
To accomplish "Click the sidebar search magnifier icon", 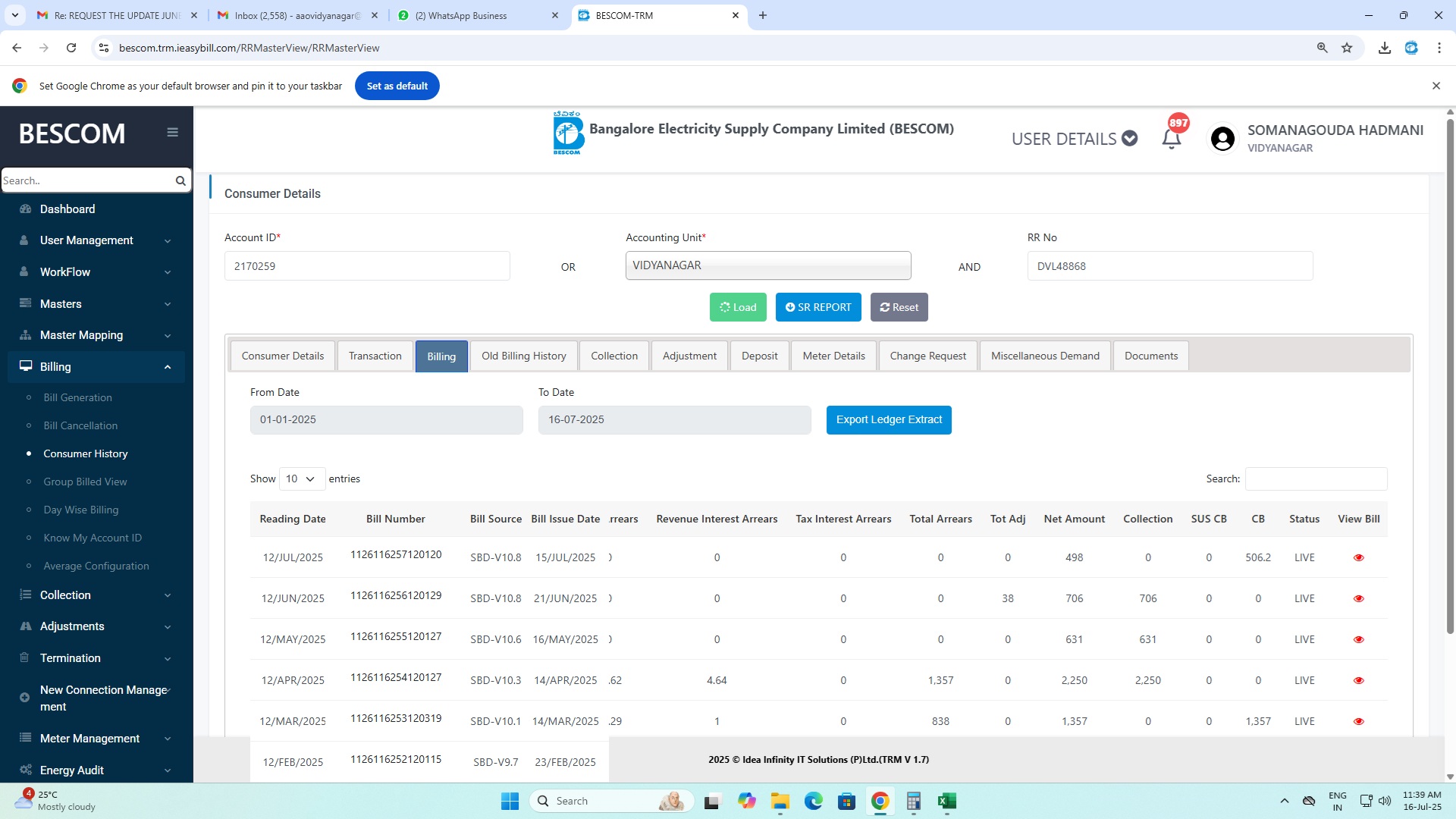I will point(180,180).
